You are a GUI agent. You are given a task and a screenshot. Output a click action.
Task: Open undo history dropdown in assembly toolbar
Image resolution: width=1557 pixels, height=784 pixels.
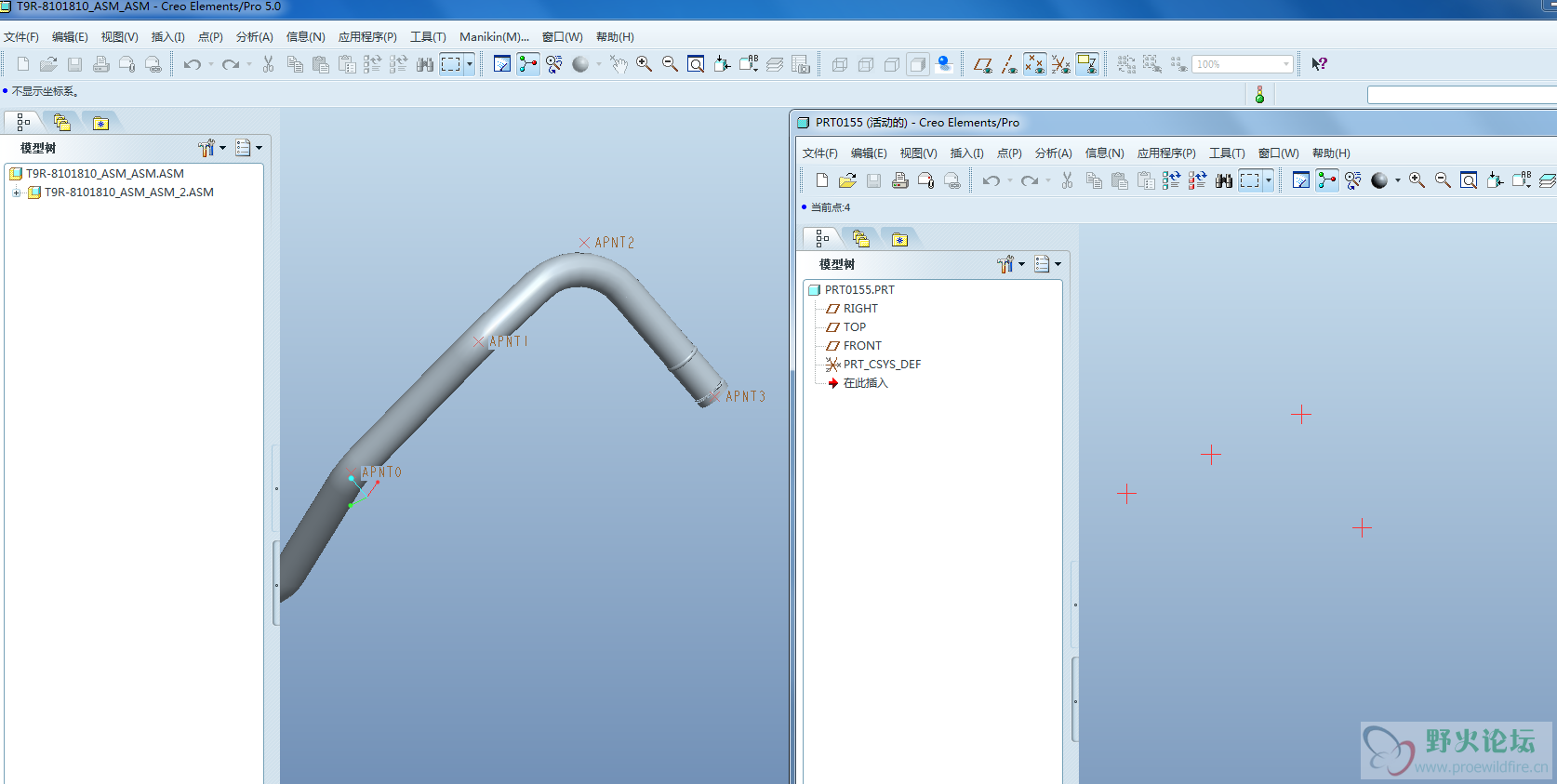pyautogui.click(x=211, y=64)
